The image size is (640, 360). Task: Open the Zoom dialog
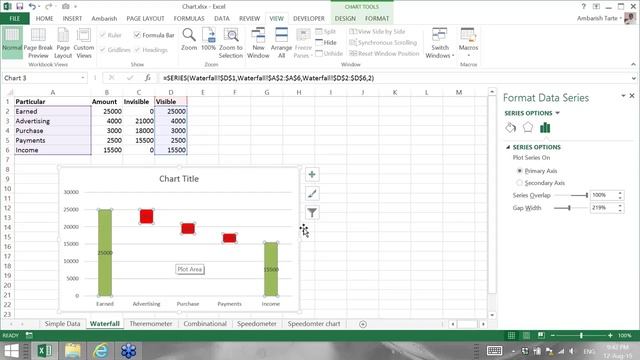[189, 39]
